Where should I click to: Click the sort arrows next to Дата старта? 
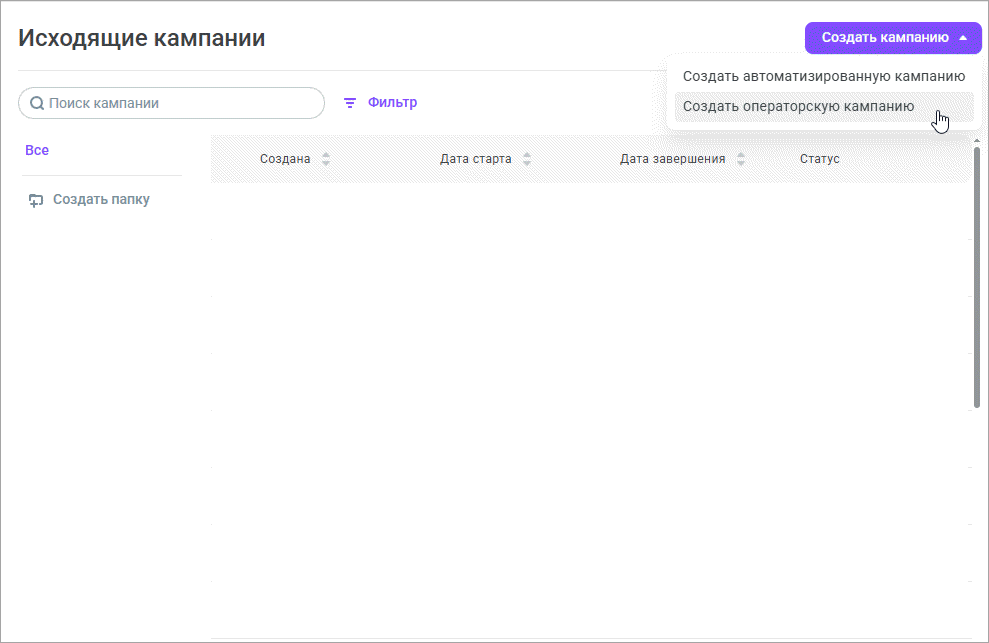coord(527,159)
